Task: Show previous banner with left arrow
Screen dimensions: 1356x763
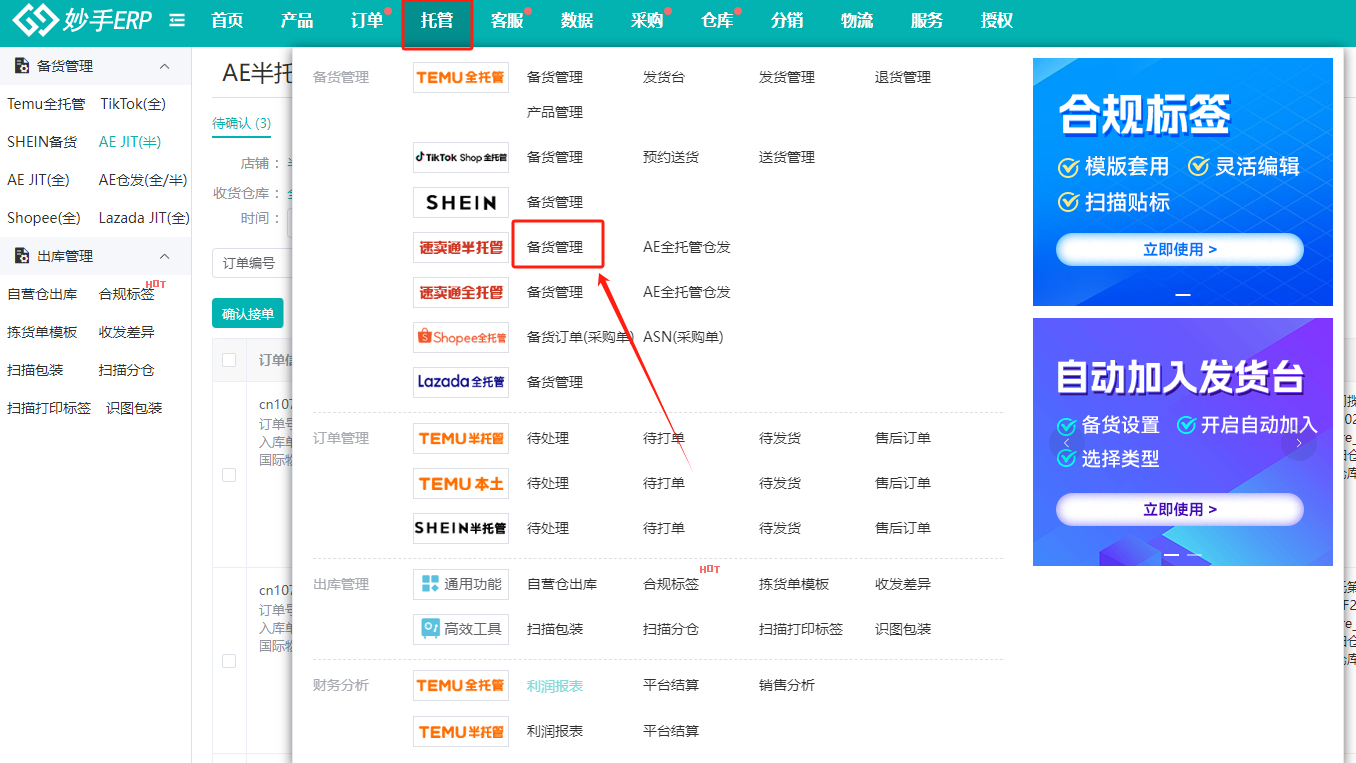Action: (x=1067, y=443)
